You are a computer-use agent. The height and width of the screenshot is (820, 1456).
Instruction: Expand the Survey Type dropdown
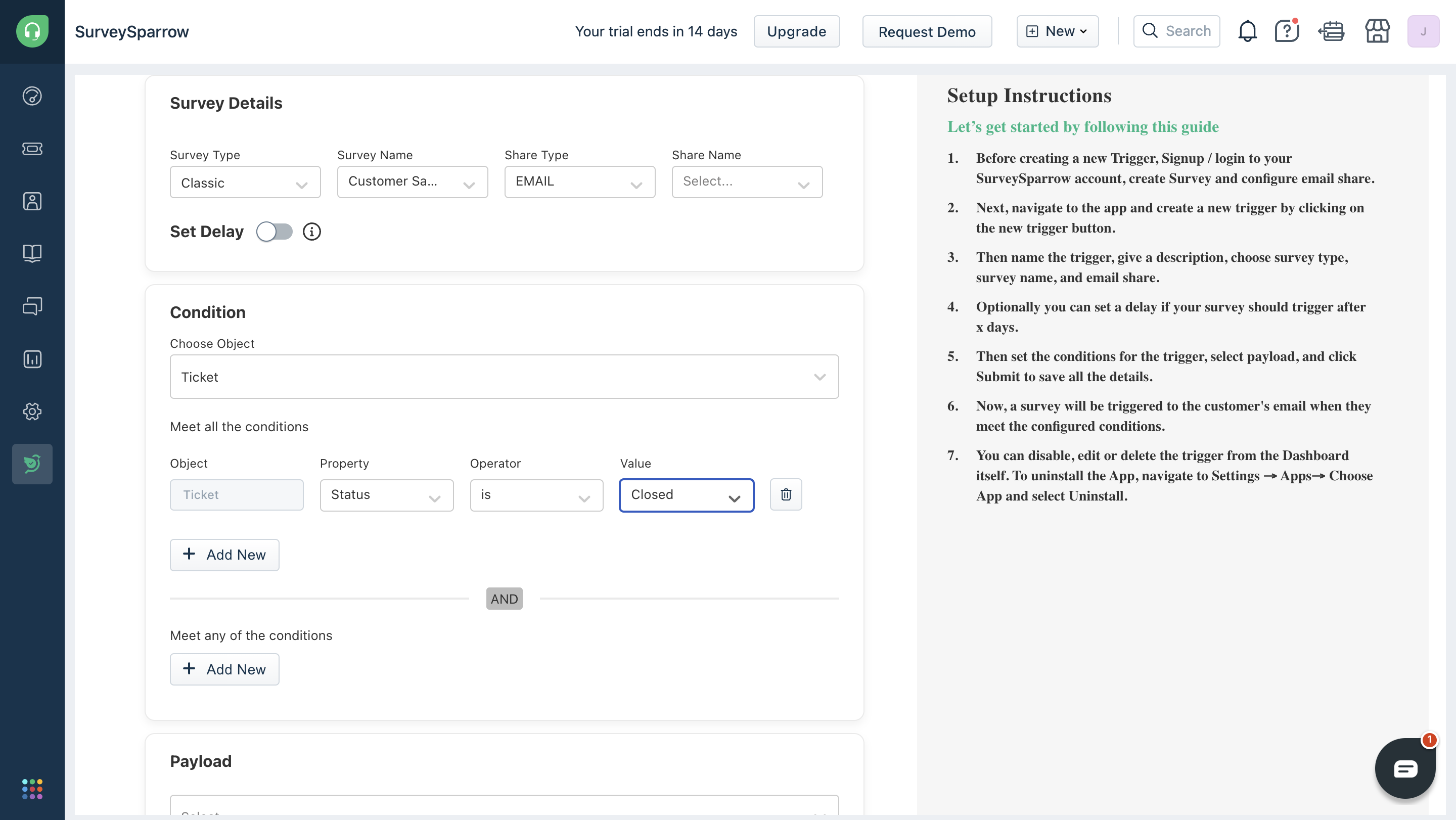coord(245,183)
